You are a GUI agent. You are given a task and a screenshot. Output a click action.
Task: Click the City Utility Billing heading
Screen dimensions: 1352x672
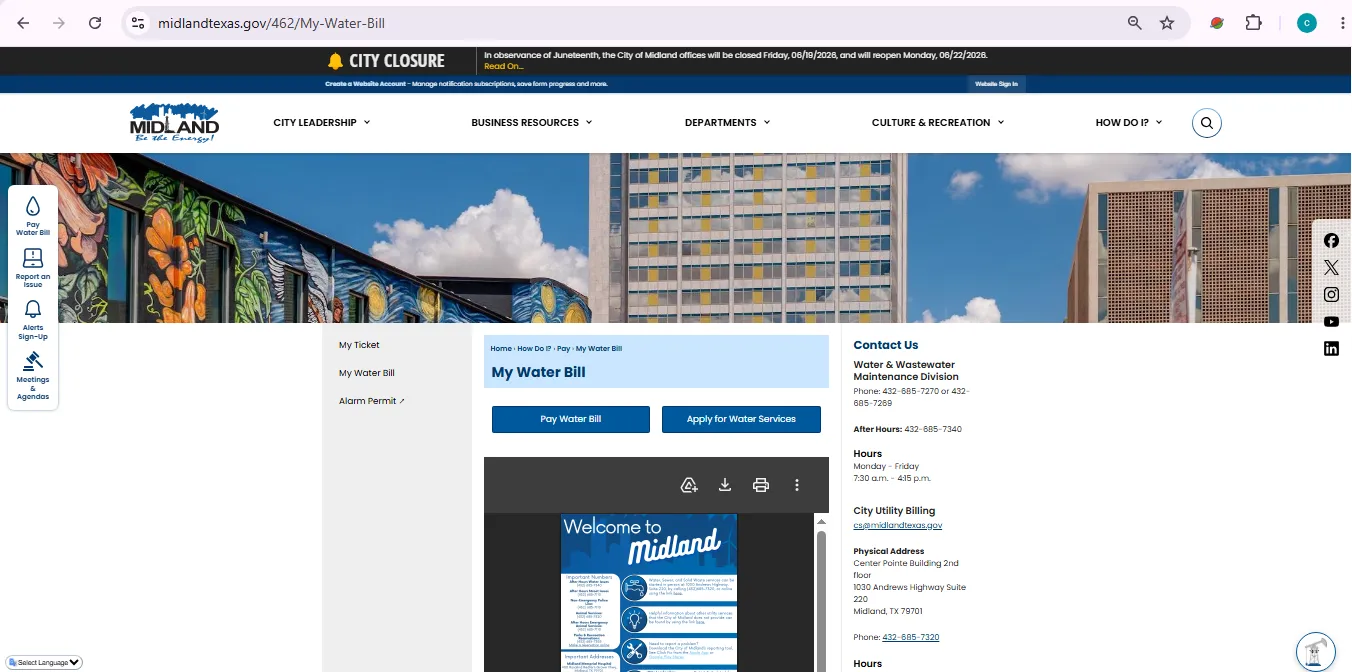click(894, 511)
